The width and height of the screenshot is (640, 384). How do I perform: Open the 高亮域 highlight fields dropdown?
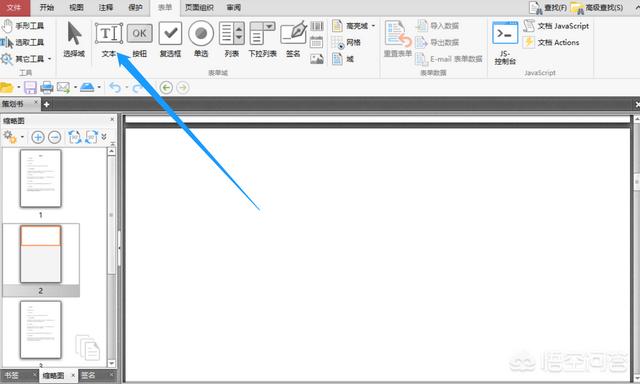click(x=353, y=26)
